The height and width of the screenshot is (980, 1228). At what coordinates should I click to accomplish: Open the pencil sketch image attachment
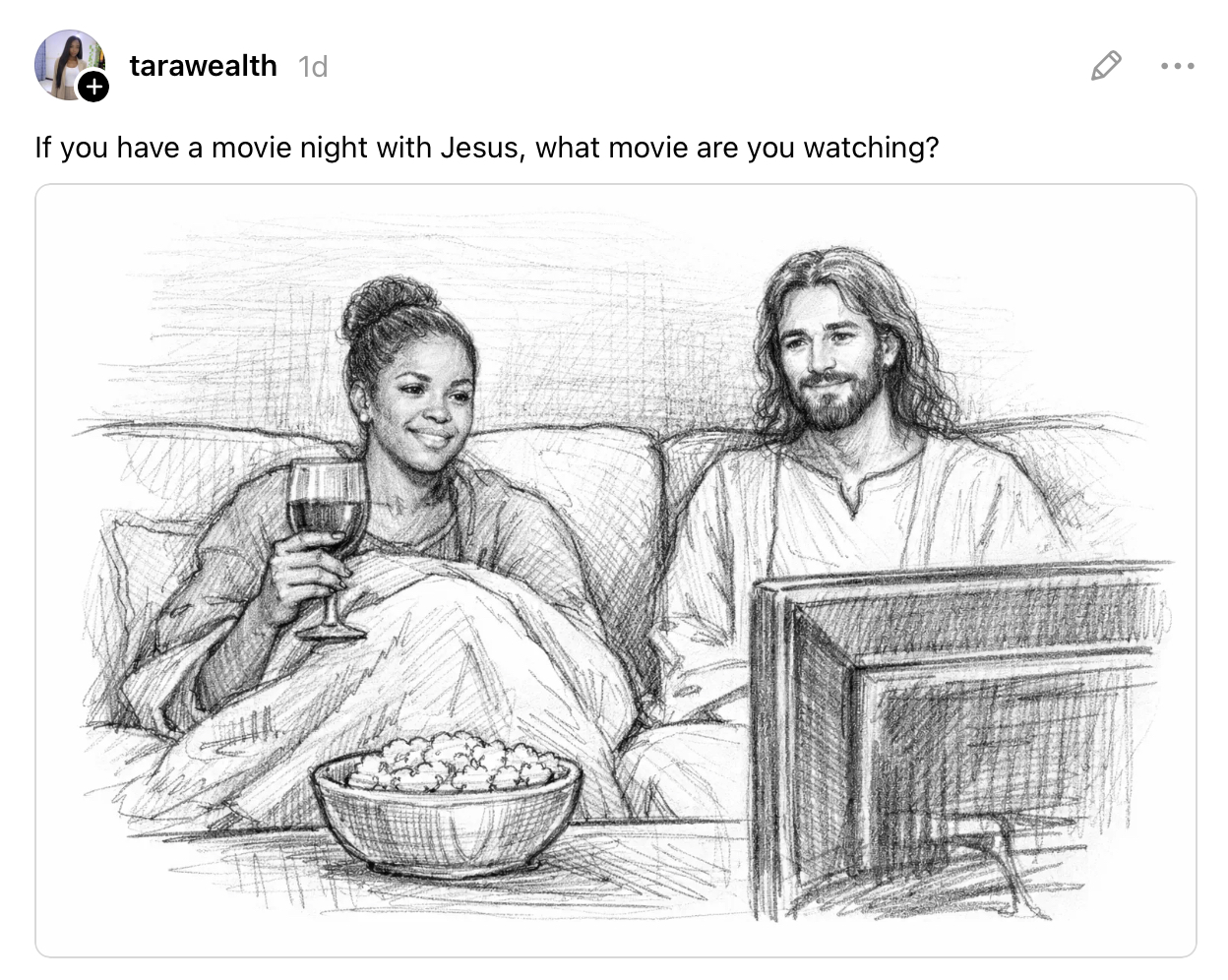point(616,571)
